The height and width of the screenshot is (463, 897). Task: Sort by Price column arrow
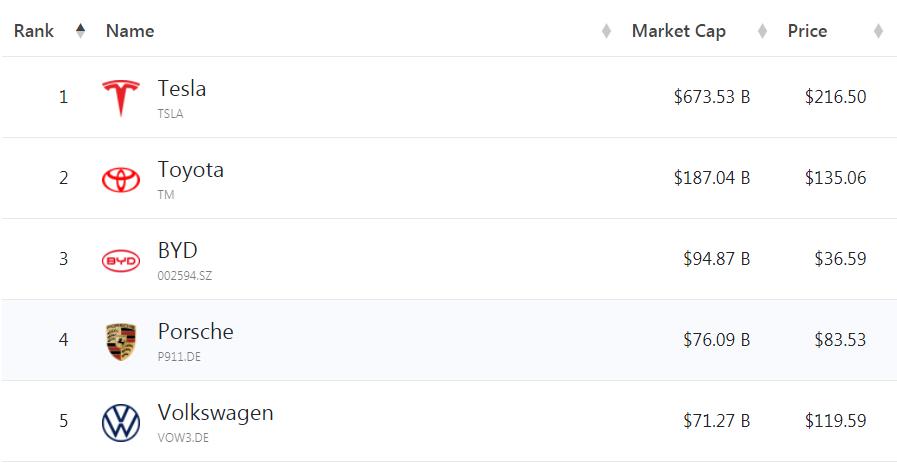tap(878, 32)
